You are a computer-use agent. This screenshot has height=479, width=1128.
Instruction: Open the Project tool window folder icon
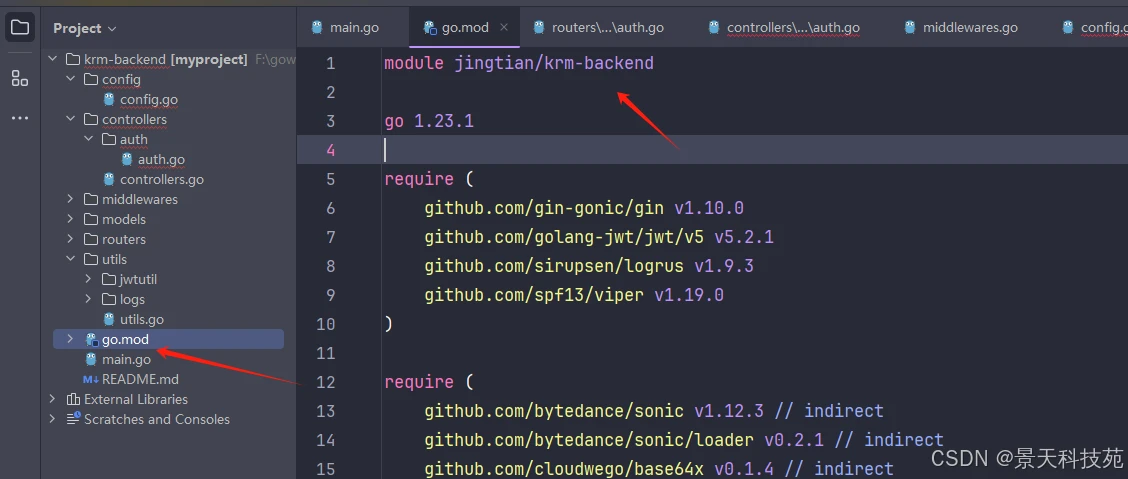coord(20,28)
